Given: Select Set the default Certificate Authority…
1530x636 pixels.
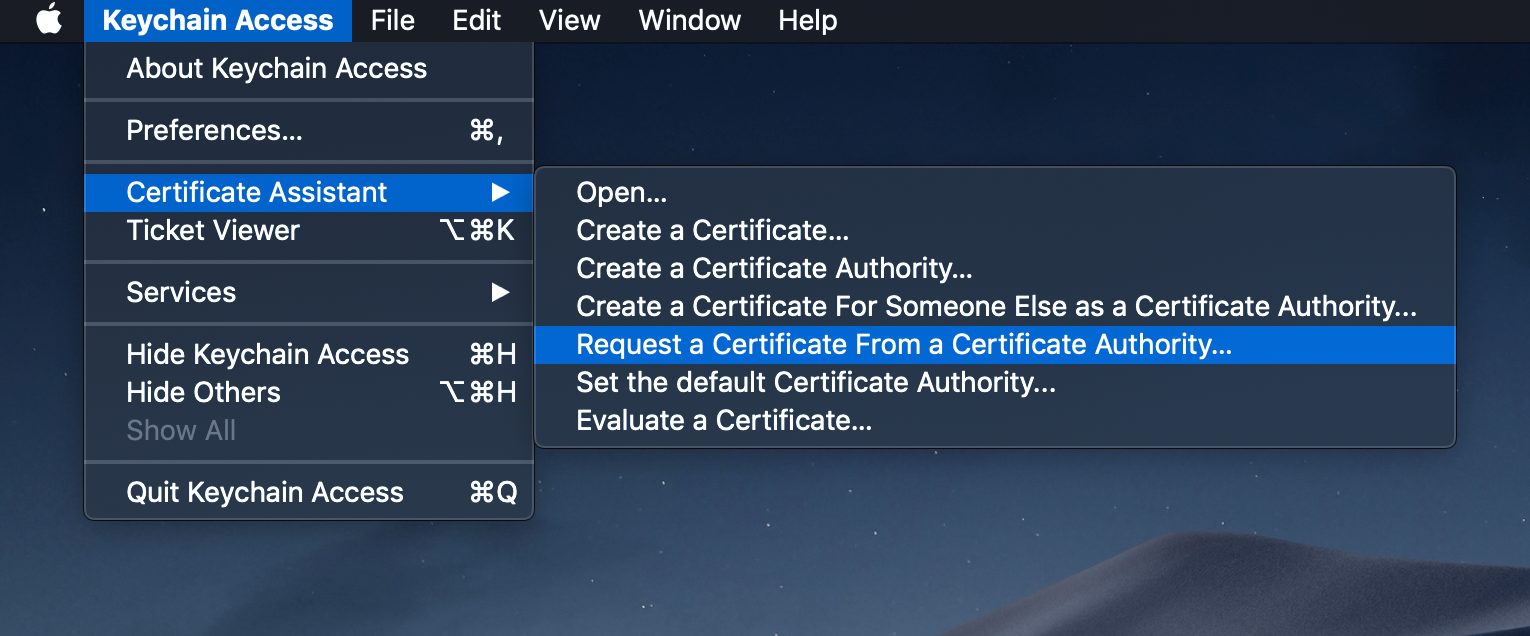Looking at the screenshot, I should (995, 383).
